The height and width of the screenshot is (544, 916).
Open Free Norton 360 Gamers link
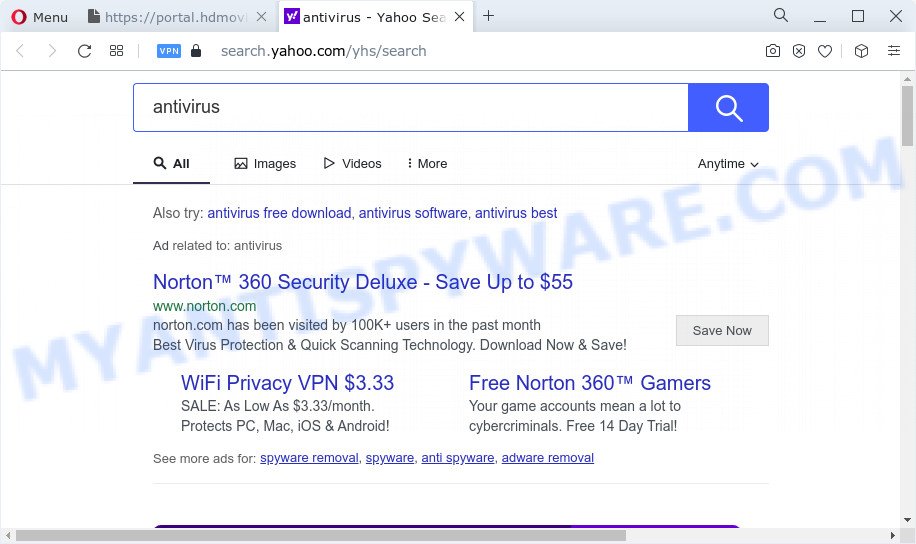click(x=590, y=383)
